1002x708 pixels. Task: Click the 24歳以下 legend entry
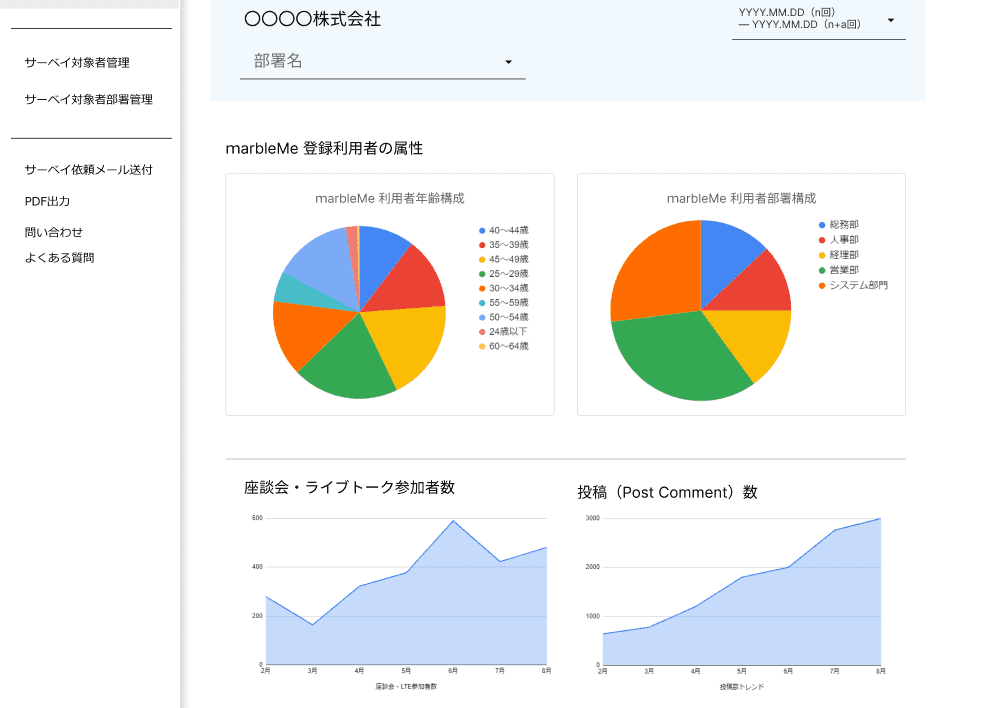coord(503,332)
